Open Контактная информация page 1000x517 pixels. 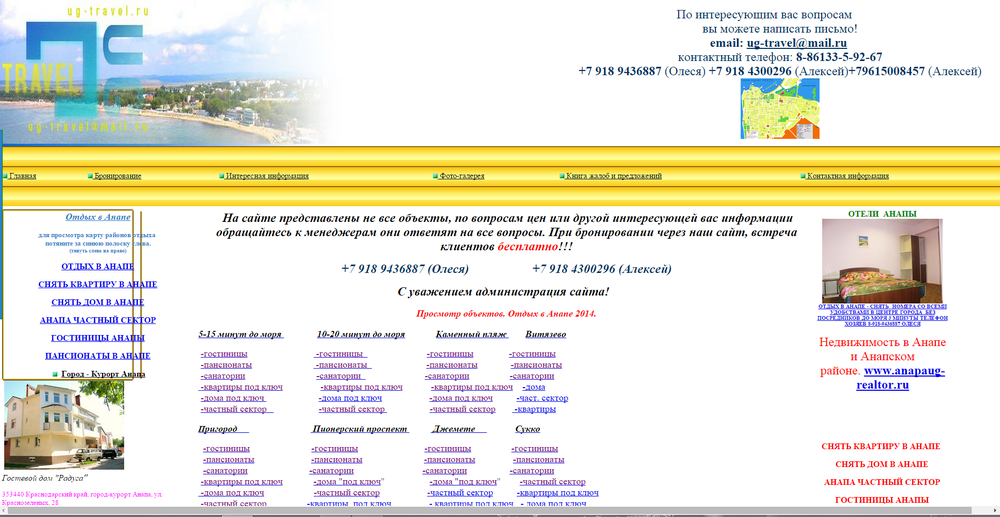tap(848, 176)
